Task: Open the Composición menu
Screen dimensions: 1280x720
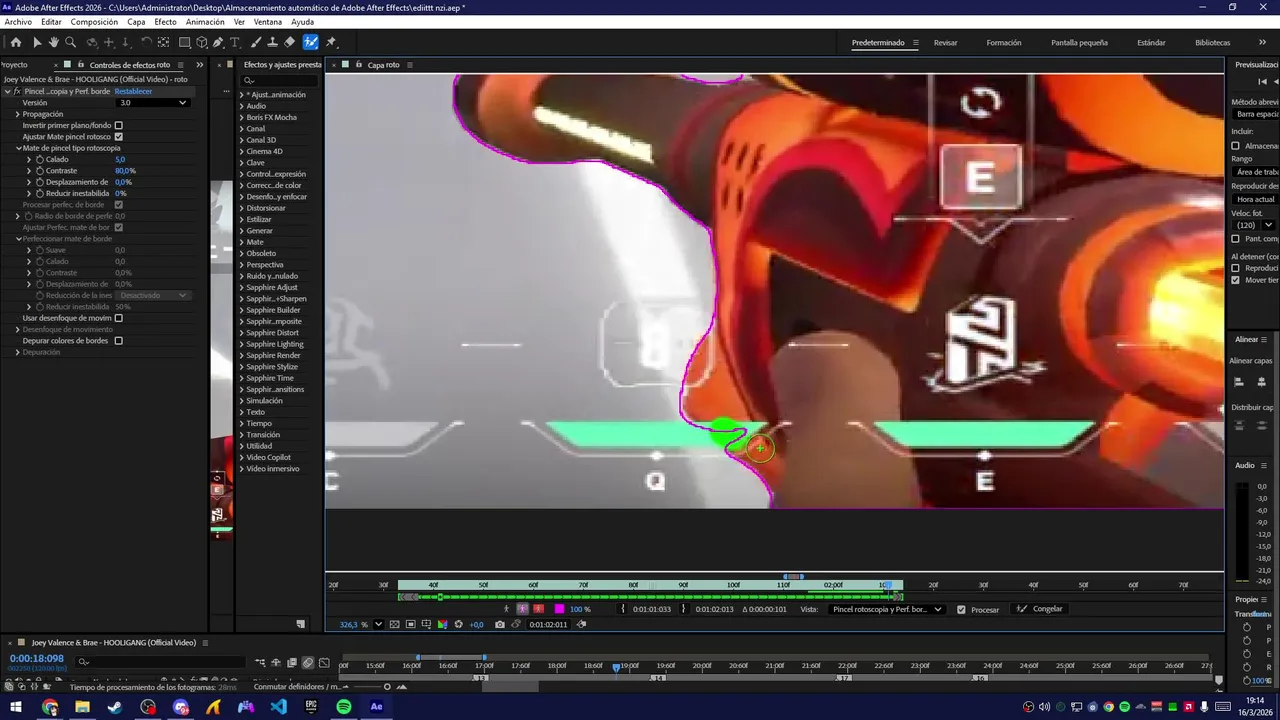Action: pos(94,21)
